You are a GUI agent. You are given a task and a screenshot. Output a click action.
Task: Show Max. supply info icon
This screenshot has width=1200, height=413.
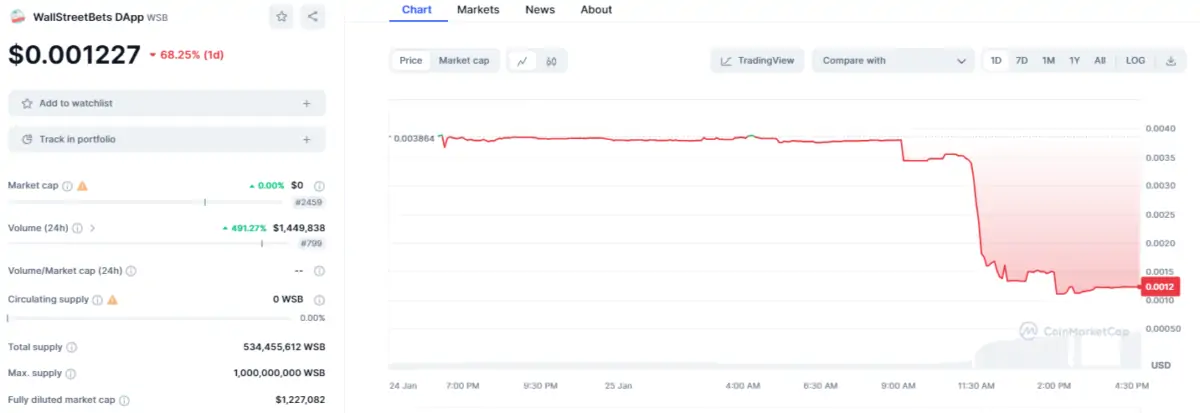pyautogui.click(x=70, y=373)
